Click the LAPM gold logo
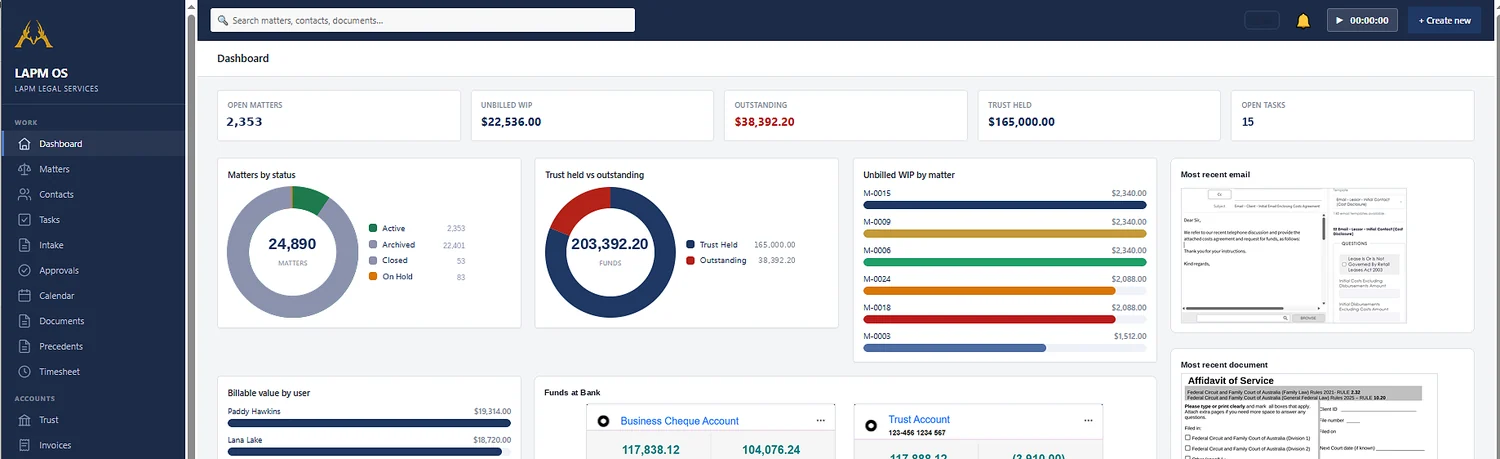1500x459 pixels. 34,35
